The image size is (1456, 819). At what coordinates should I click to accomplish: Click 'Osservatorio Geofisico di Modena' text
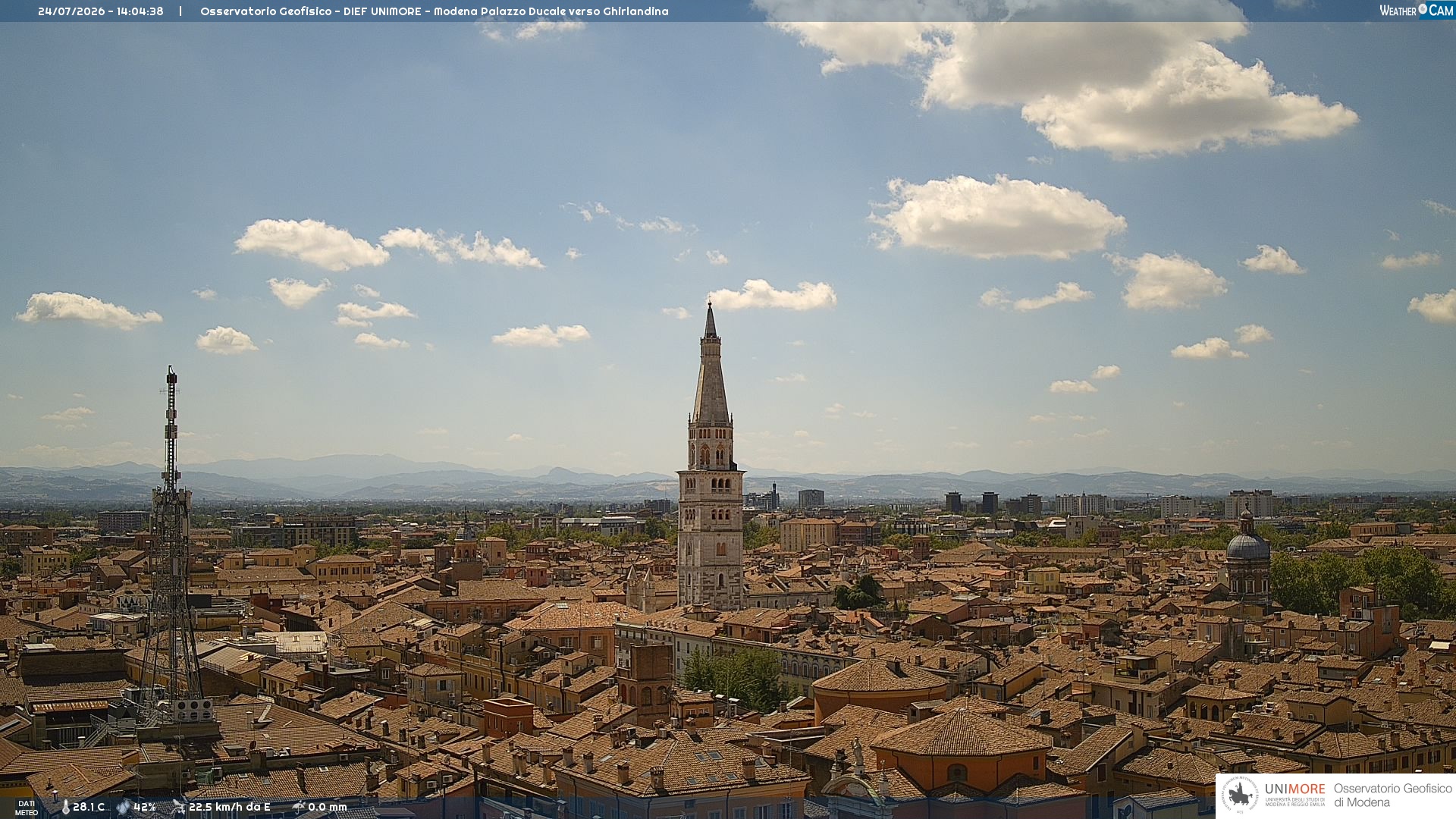(x=1393, y=795)
